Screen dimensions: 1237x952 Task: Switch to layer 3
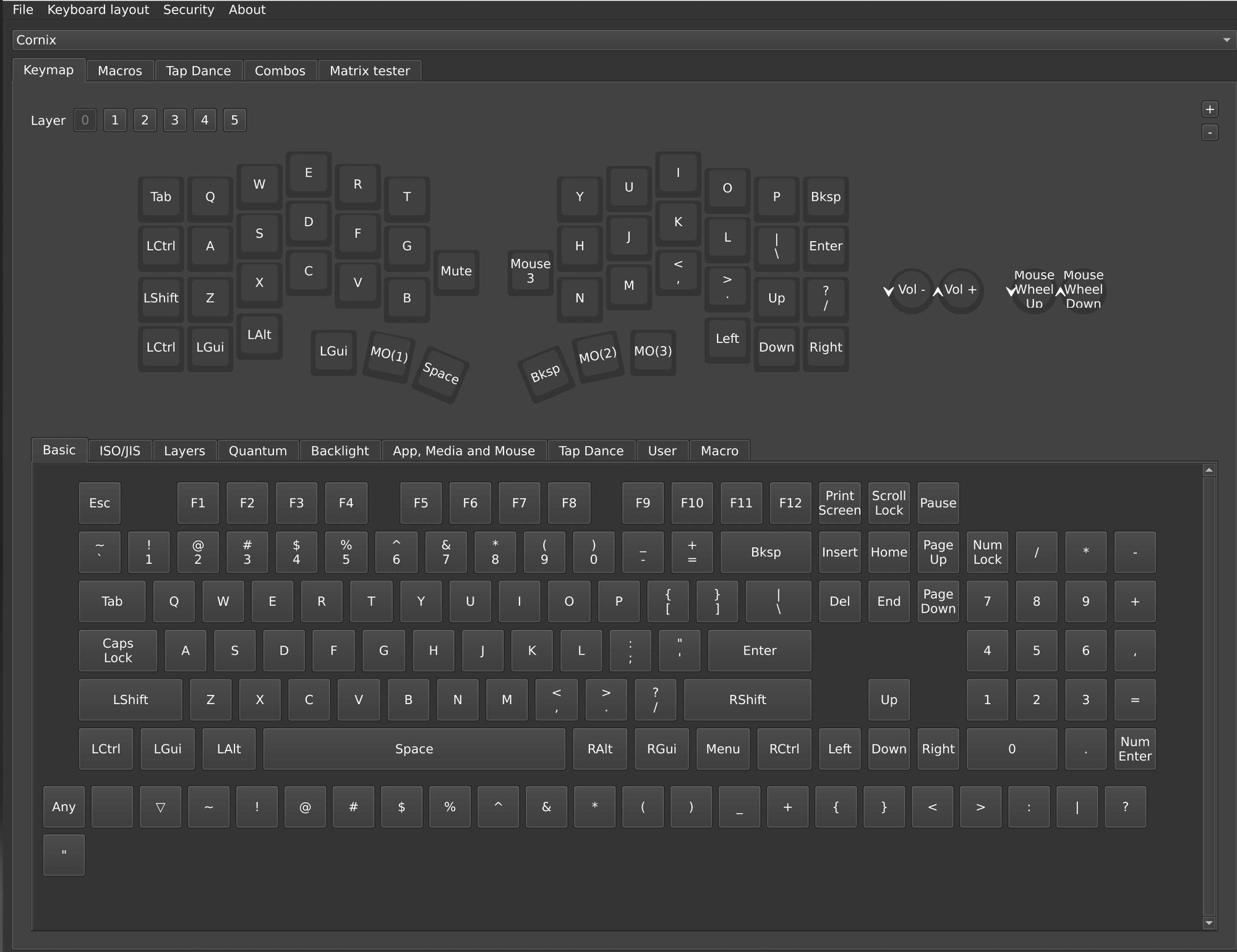click(x=175, y=120)
